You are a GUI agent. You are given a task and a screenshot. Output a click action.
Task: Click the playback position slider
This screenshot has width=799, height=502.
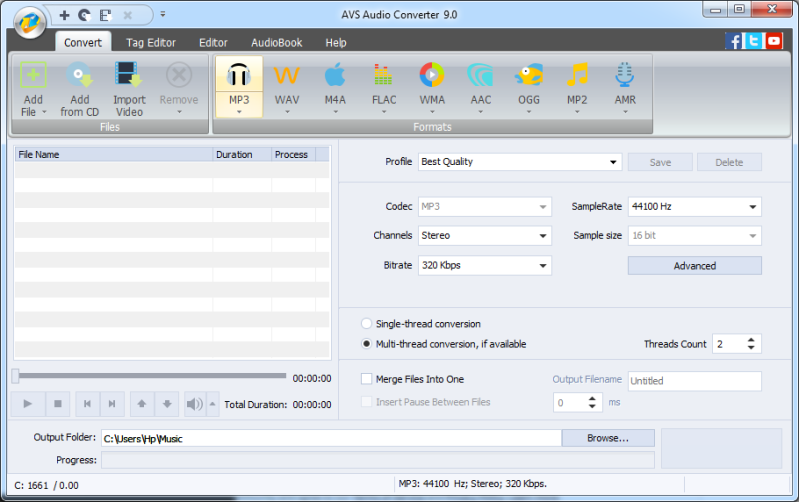pos(150,376)
